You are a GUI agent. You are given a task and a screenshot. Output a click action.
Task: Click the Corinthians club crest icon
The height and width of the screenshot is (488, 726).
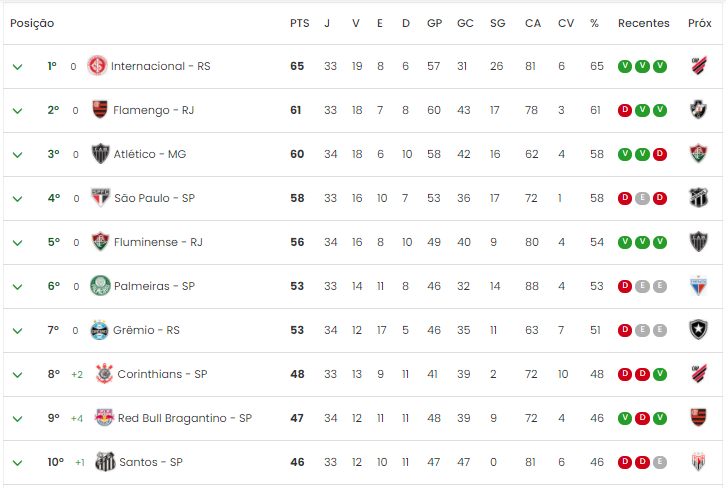104,374
